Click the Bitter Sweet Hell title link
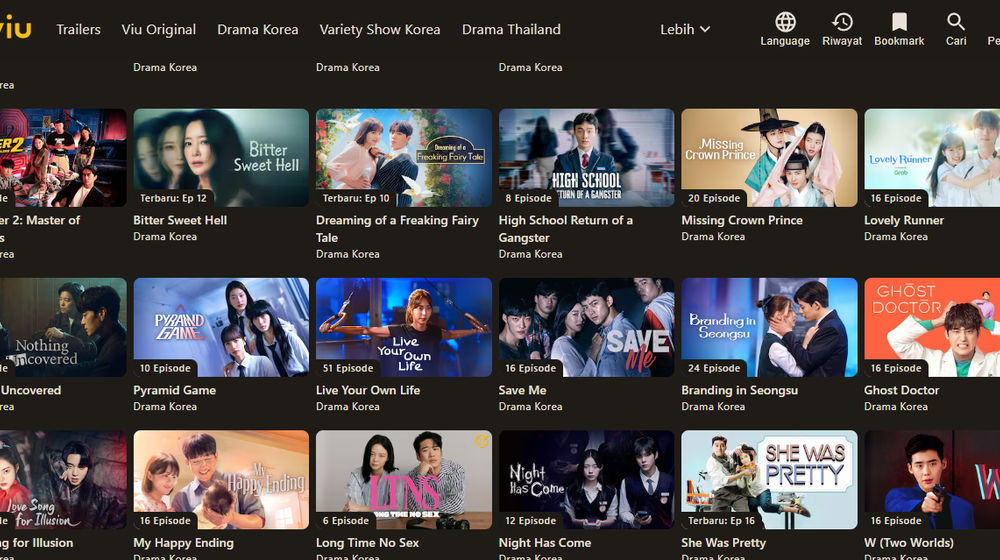Image resolution: width=1000 pixels, height=560 pixels. [180, 220]
